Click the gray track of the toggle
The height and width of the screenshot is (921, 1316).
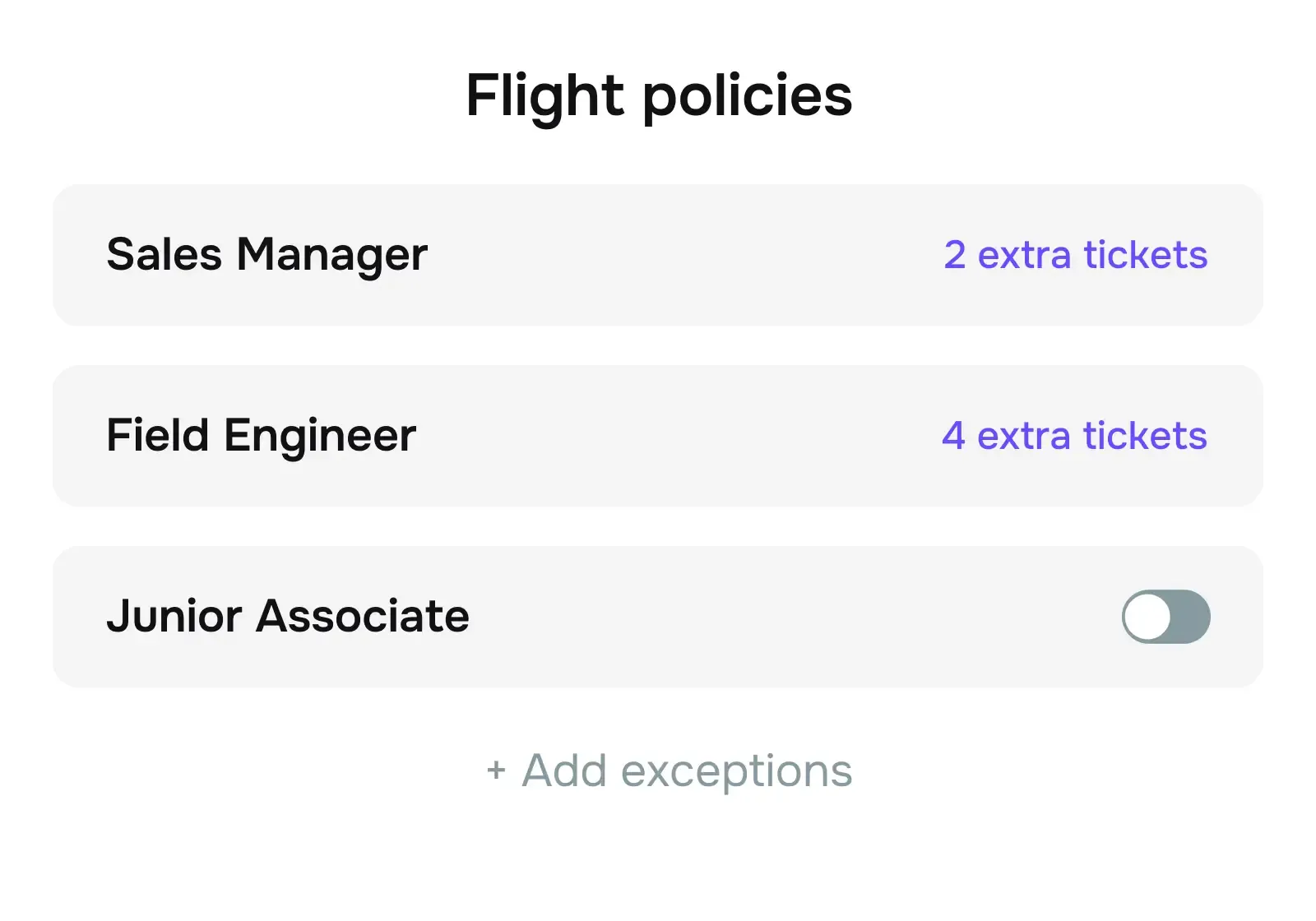click(1190, 617)
